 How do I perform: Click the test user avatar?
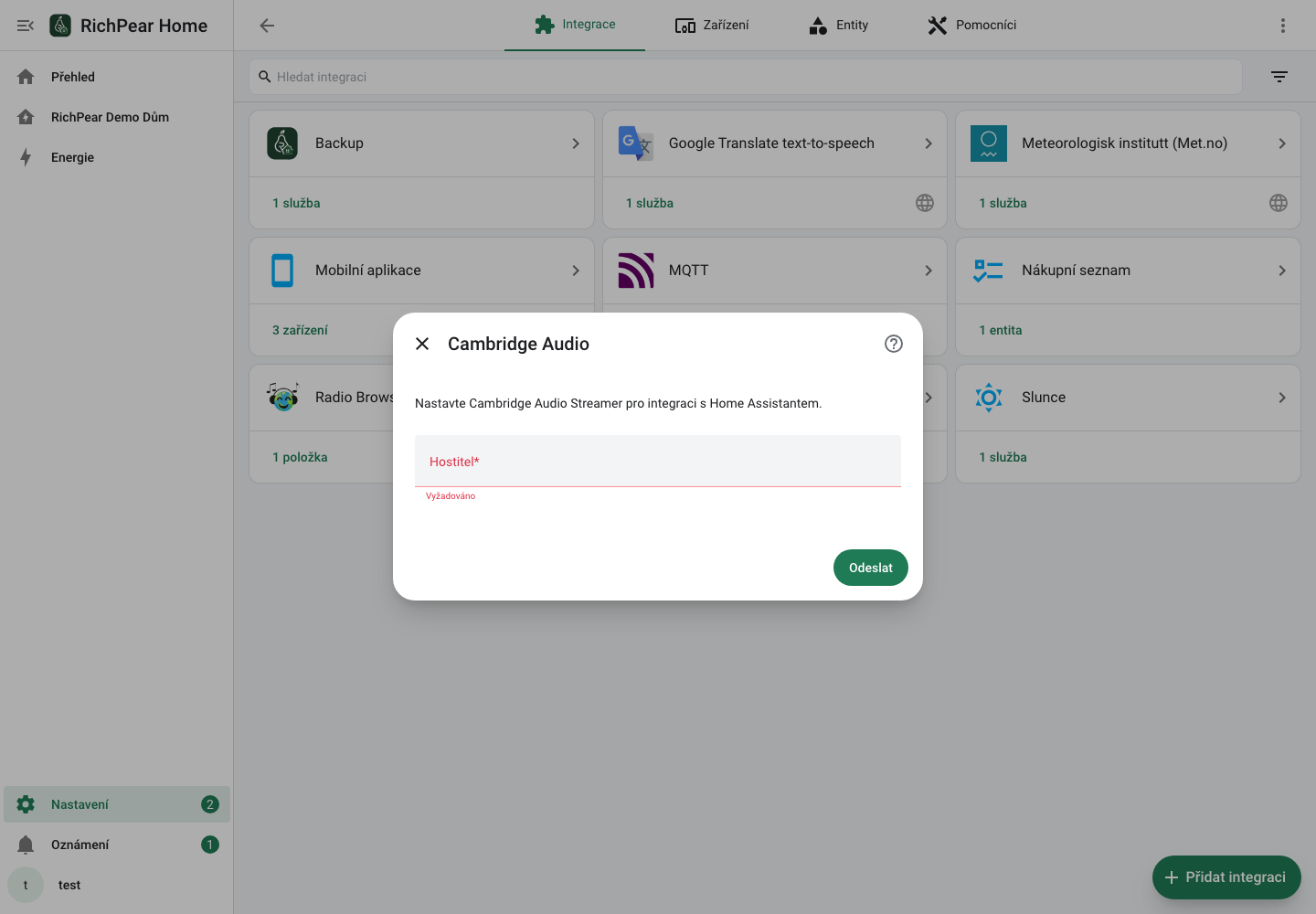pyautogui.click(x=26, y=885)
